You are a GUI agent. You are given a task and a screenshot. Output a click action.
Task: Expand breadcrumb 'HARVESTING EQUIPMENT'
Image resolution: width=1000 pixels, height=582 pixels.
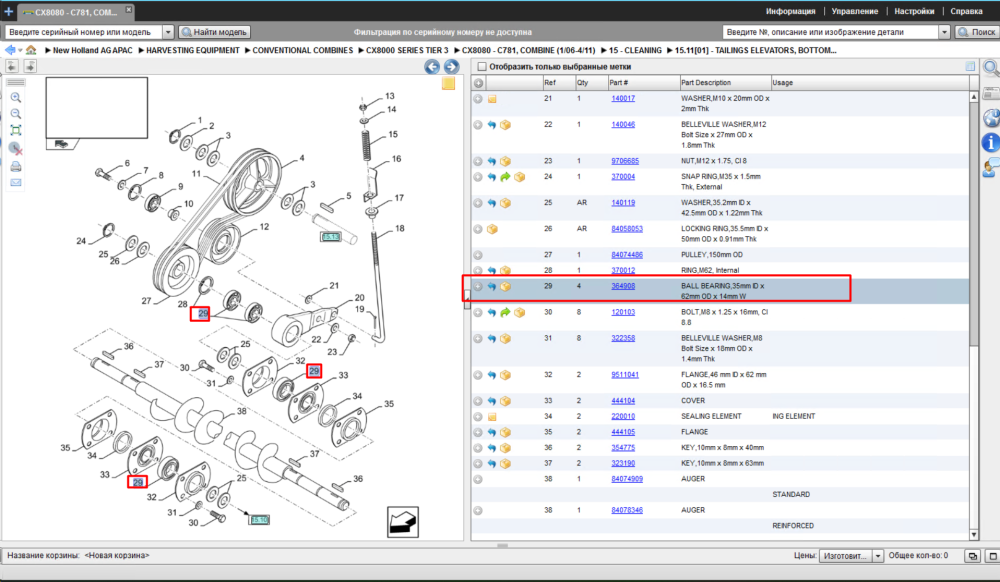(x=141, y=50)
